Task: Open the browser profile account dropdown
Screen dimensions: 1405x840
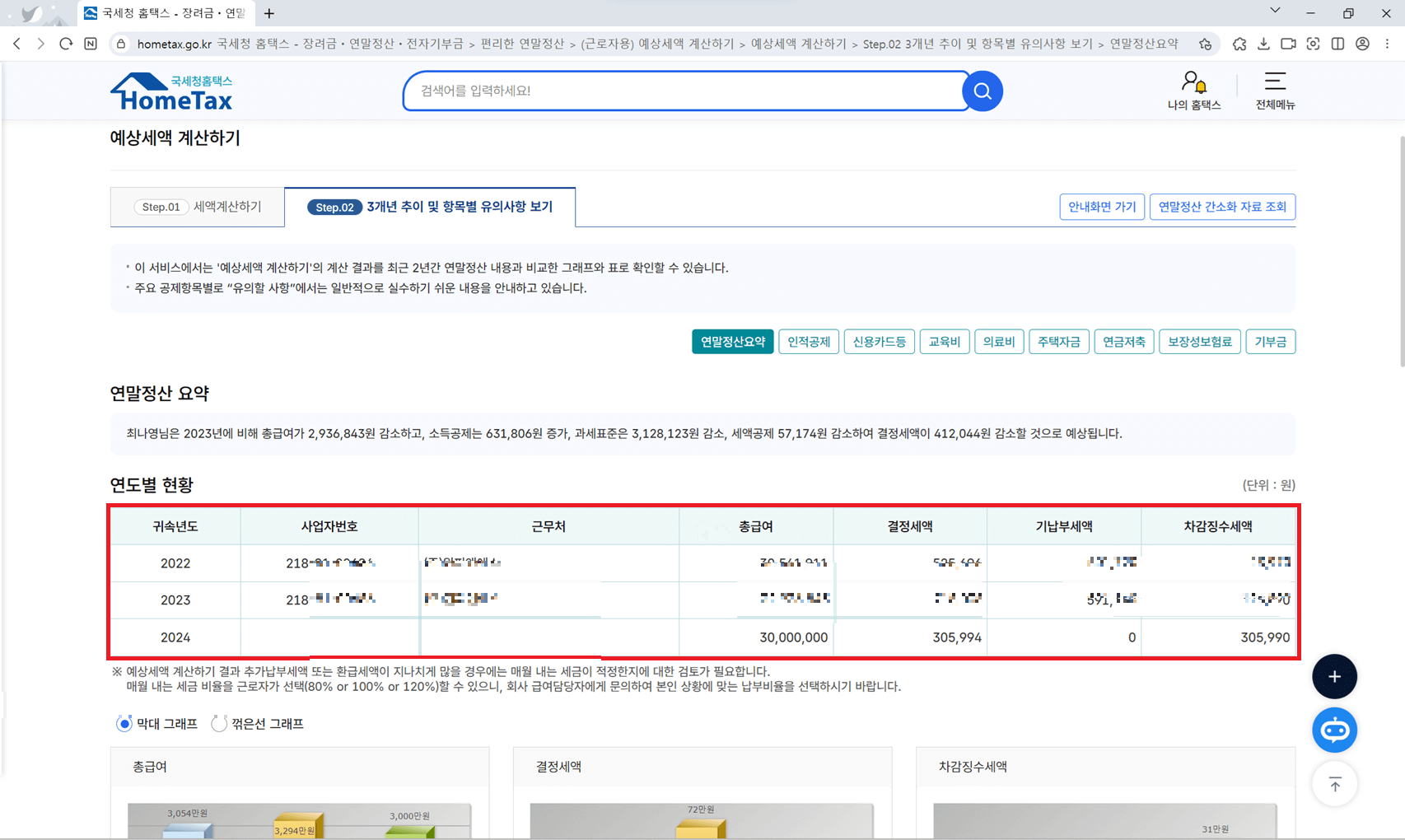Action: tap(1362, 44)
